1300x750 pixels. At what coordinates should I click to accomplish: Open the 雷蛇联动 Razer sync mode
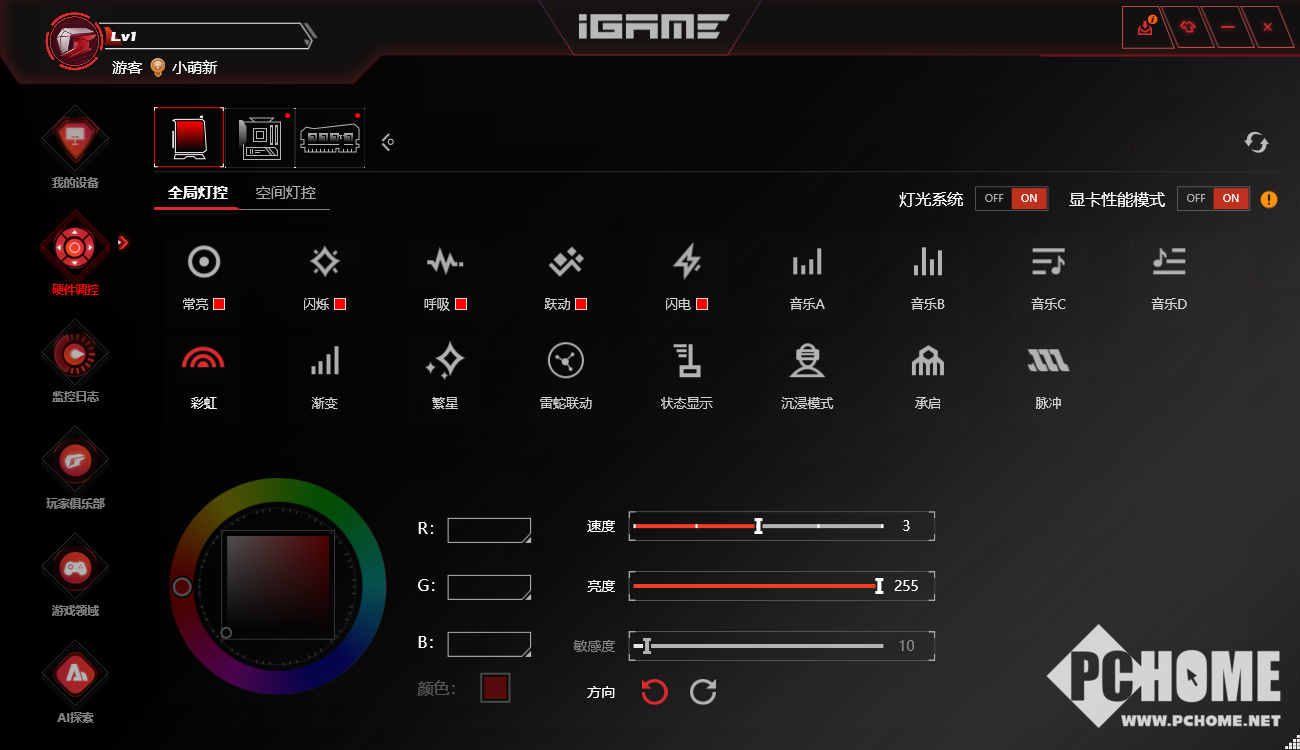[565, 360]
